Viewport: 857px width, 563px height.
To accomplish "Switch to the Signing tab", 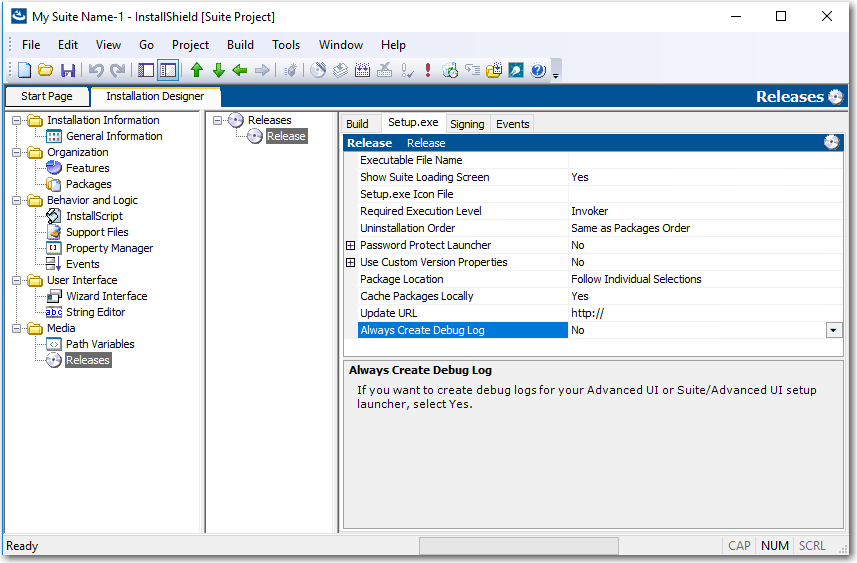I will (467, 124).
